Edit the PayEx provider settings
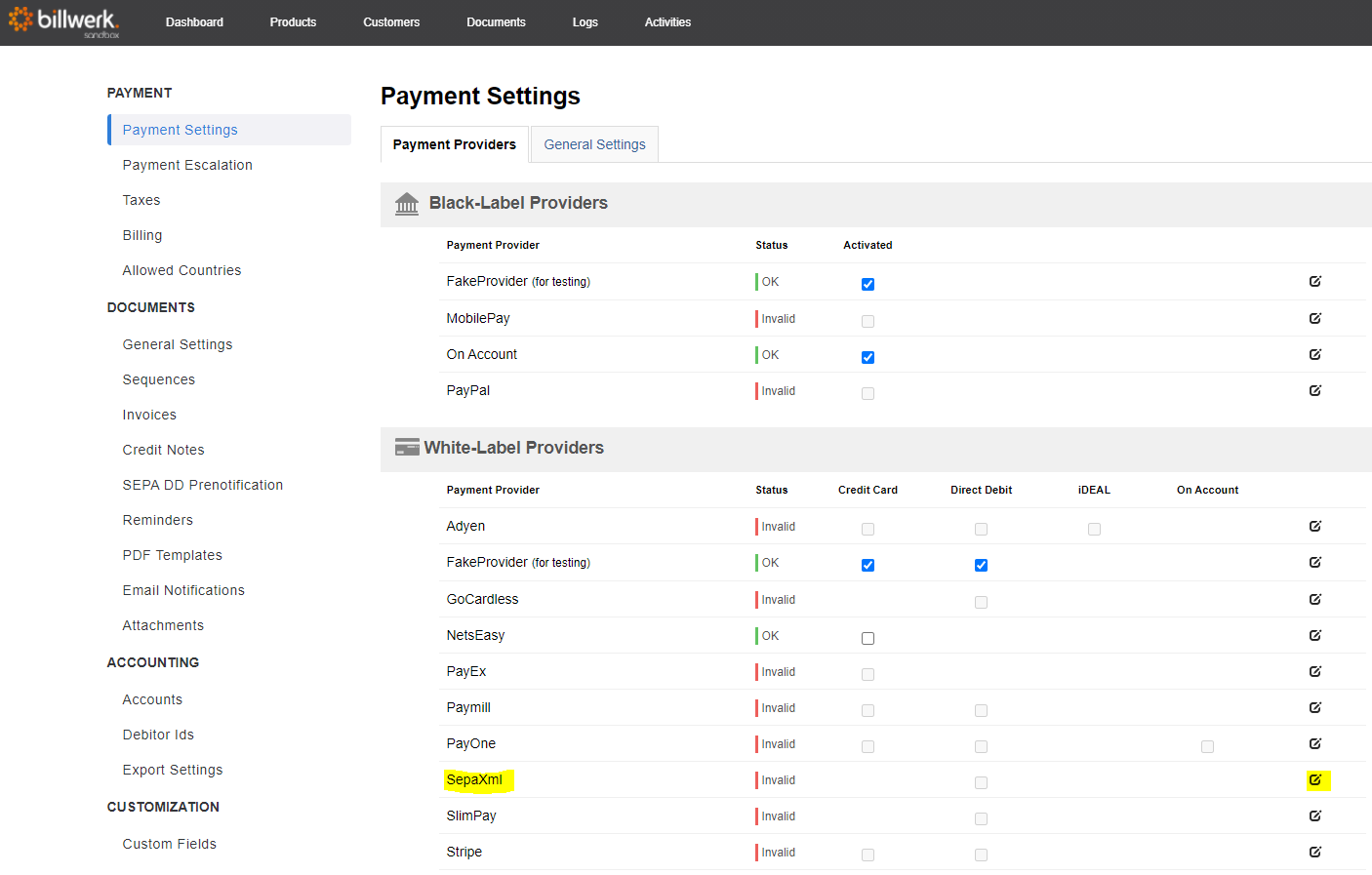Screen dimensions: 1372x875 tap(1315, 671)
